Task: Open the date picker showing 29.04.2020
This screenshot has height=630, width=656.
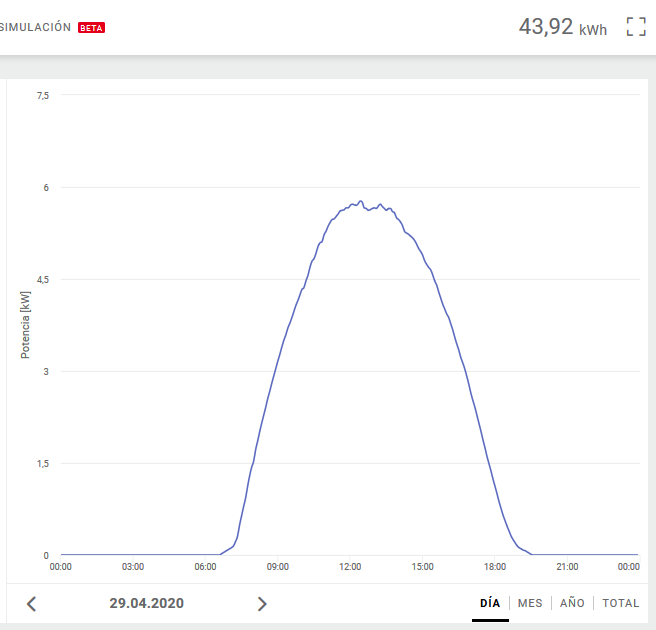Action: pyautogui.click(x=147, y=603)
